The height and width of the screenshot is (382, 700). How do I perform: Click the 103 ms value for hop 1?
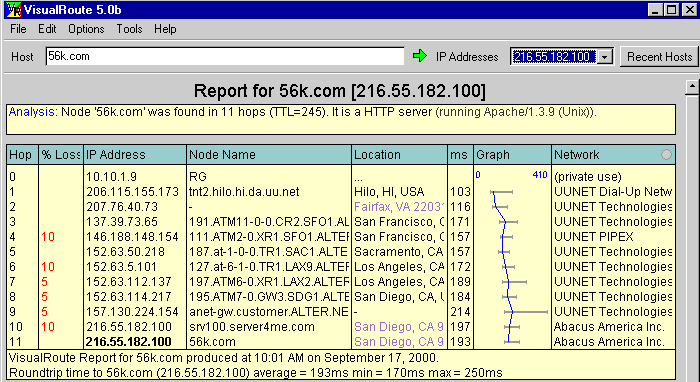pyautogui.click(x=461, y=192)
